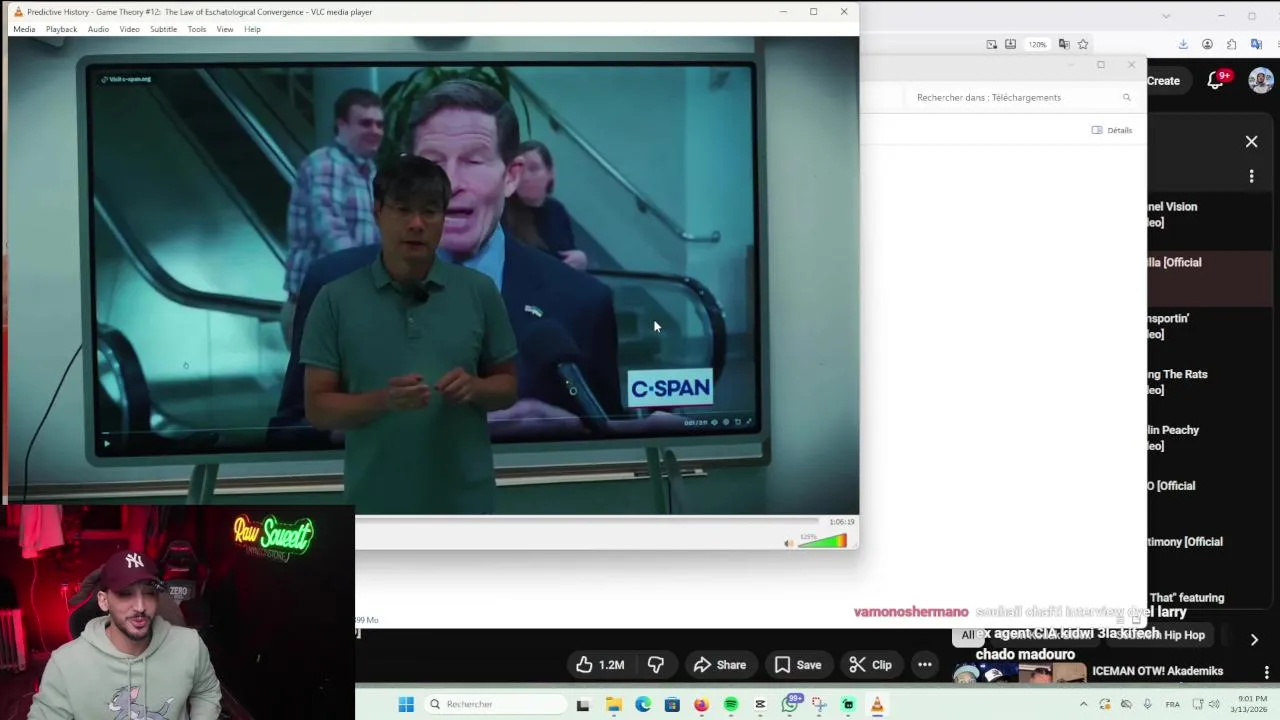The image size is (1280, 720).
Task: Select the 'Hip Hop' filter chip
Action: pos(1160,635)
